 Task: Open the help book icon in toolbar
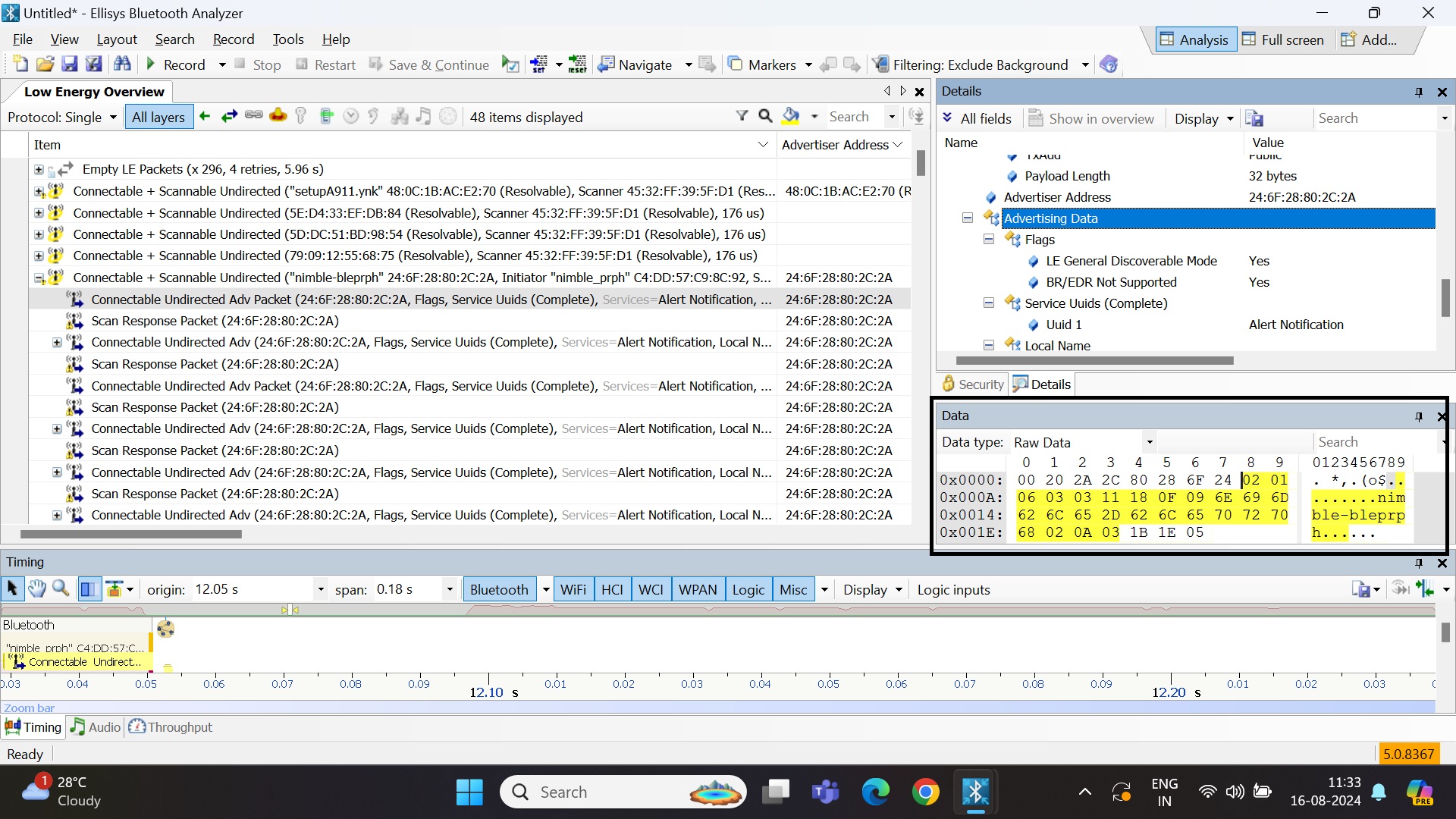(x=1109, y=64)
